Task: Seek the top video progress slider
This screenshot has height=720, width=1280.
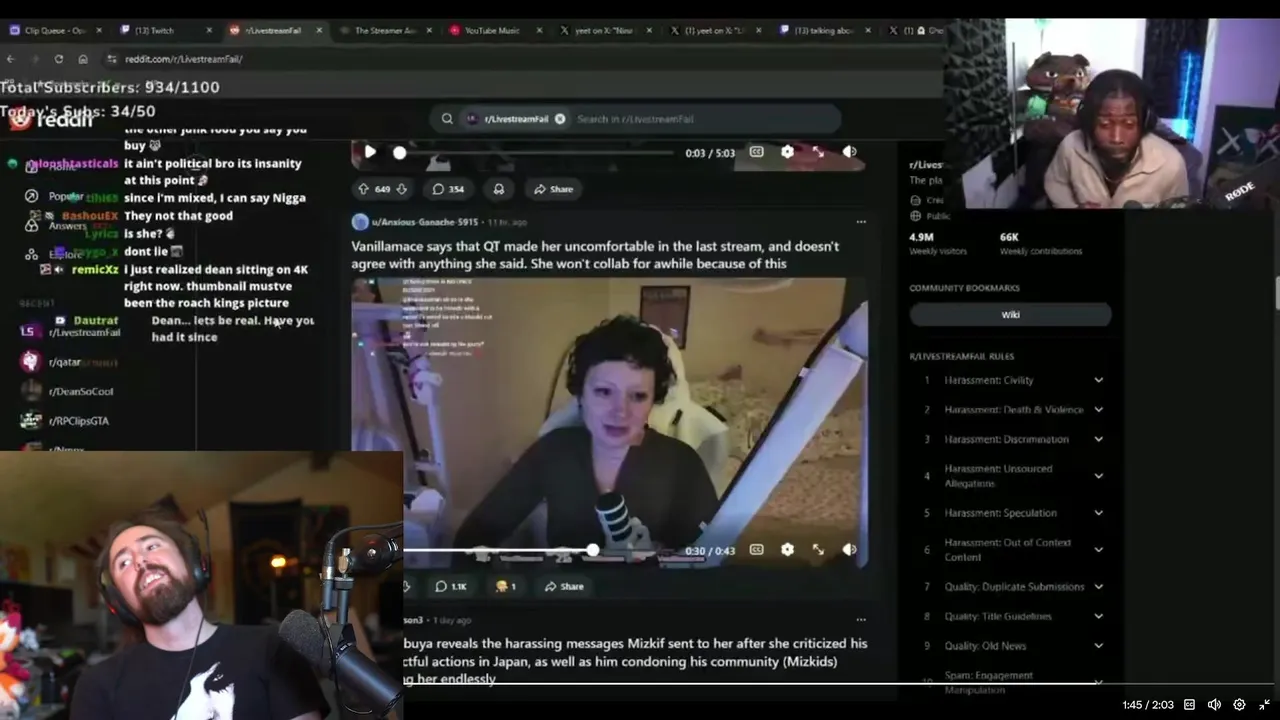Action: [x=536, y=153]
